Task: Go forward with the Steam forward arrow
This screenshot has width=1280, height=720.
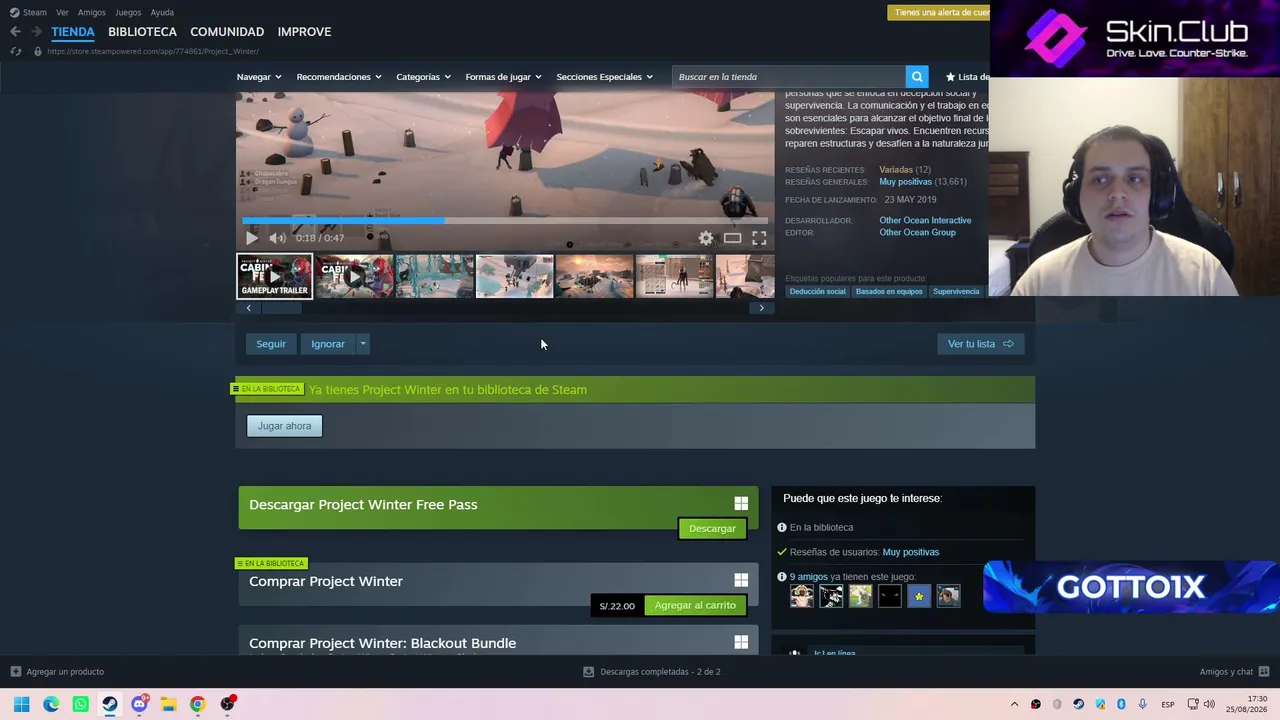Action: [36, 32]
